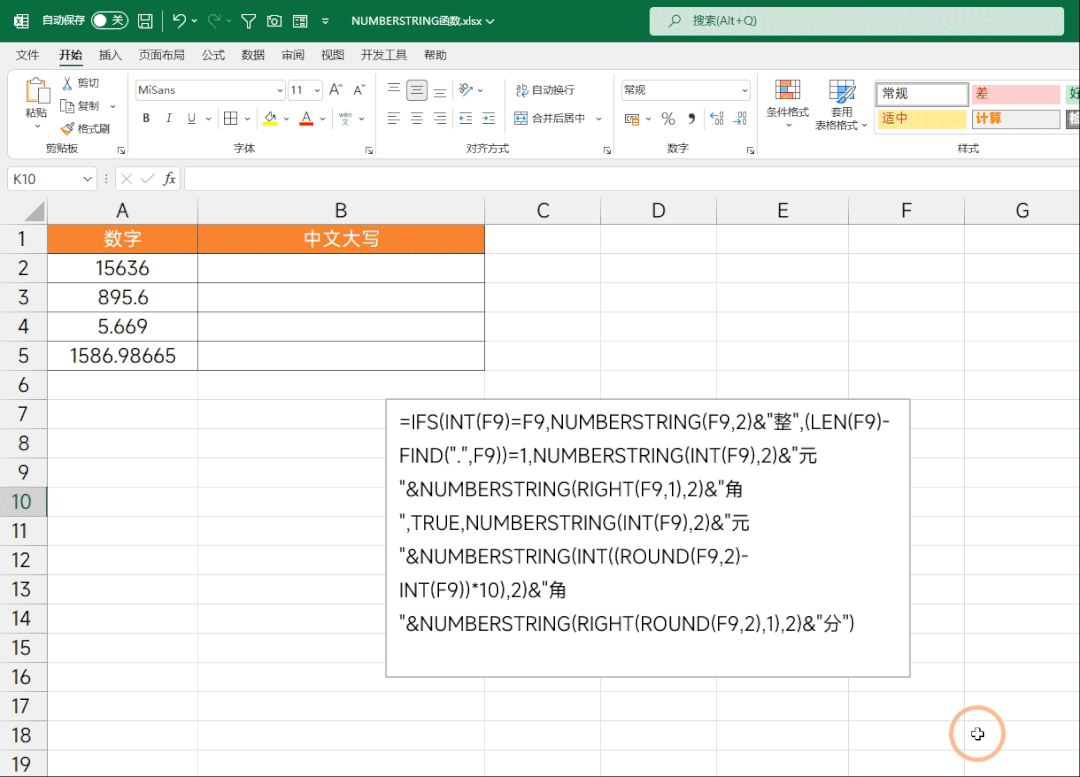1080x777 pixels.
Task: Click the Top Align icon
Action: (393, 90)
